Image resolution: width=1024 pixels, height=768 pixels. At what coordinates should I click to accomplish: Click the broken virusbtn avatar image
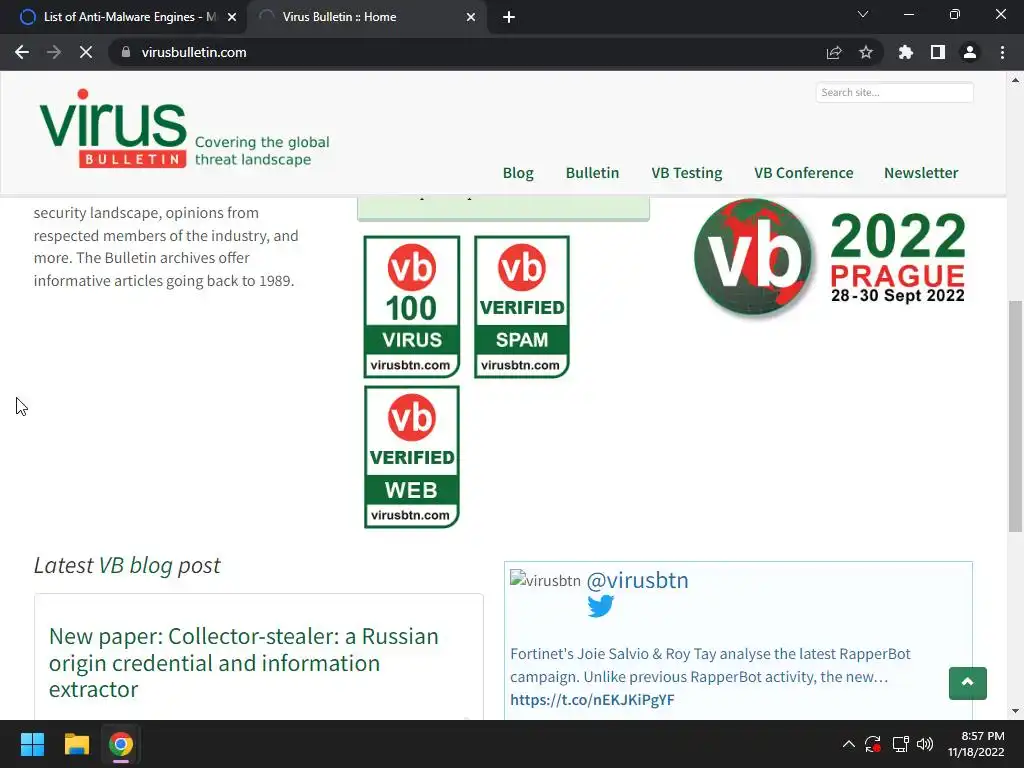click(x=545, y=579)
